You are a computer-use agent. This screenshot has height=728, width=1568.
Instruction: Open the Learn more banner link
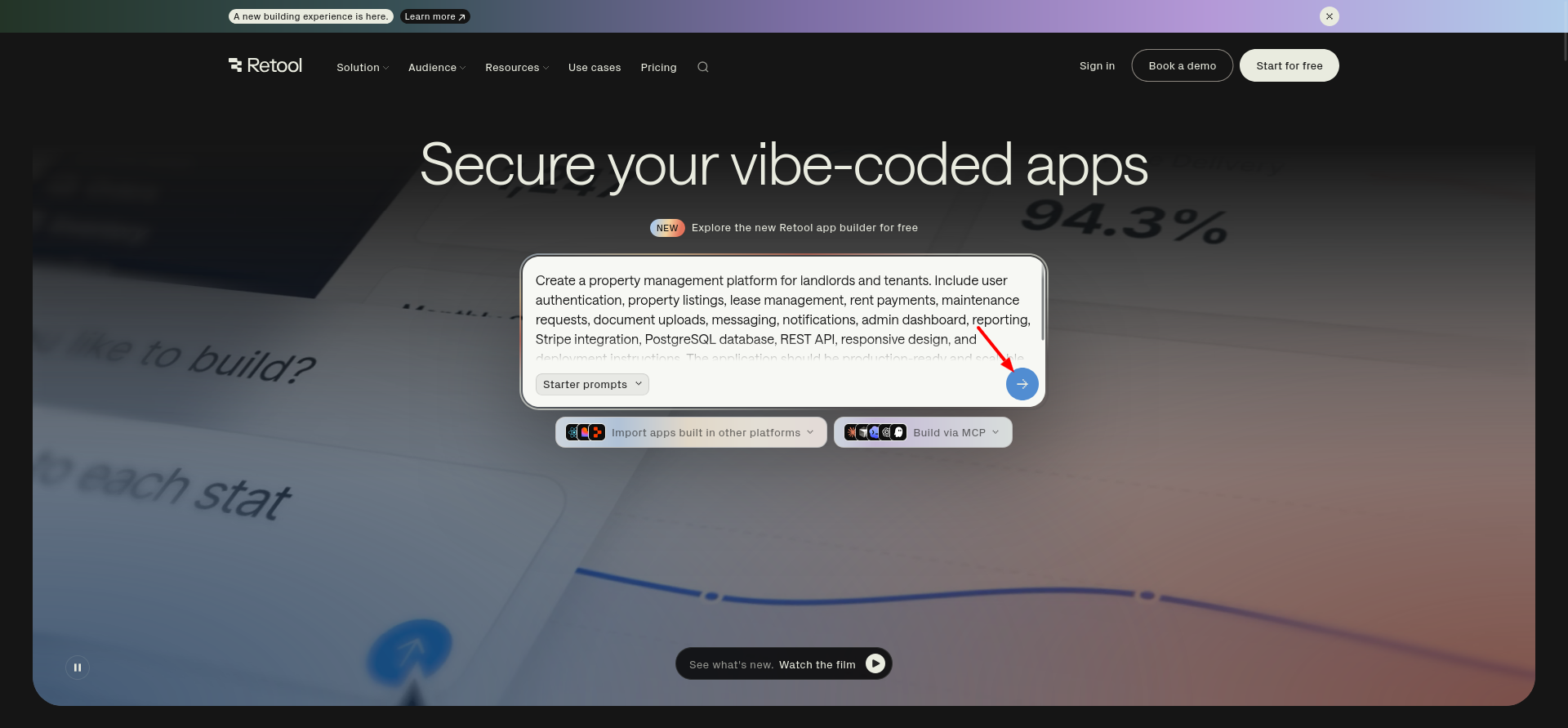point(434,16)
